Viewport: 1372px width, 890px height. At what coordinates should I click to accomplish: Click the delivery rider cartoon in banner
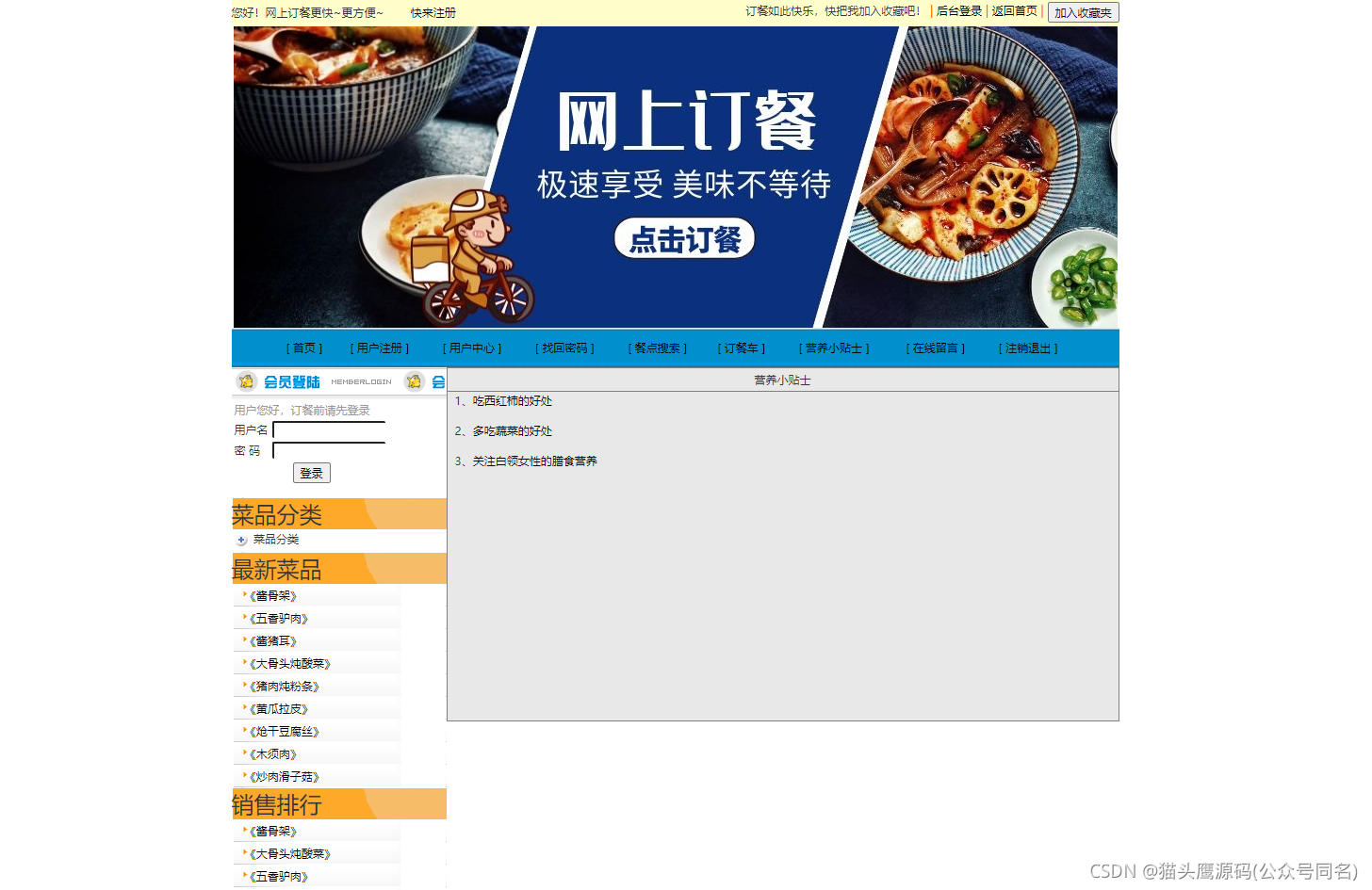[474, 257]
